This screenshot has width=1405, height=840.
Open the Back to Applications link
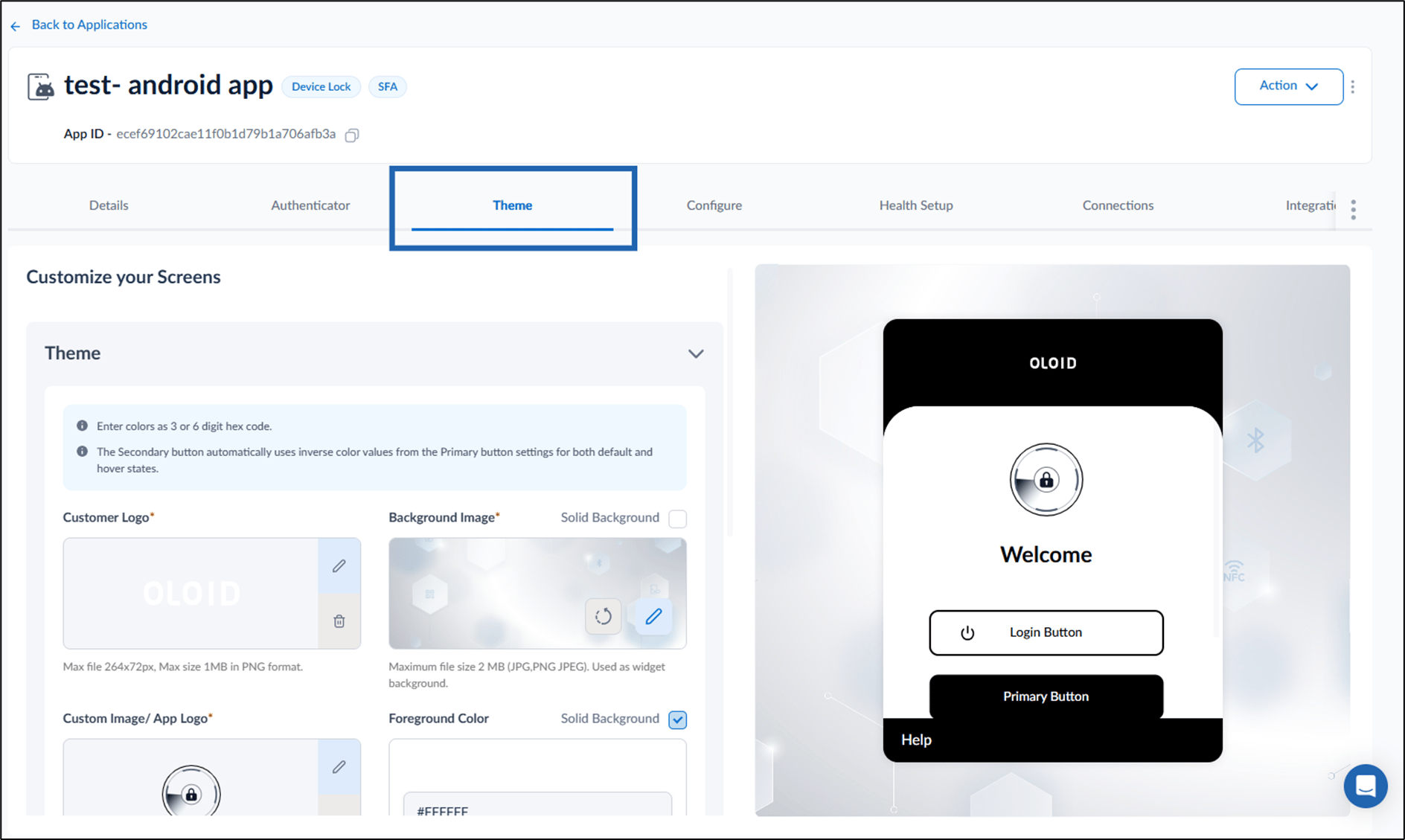pos(89,25)
